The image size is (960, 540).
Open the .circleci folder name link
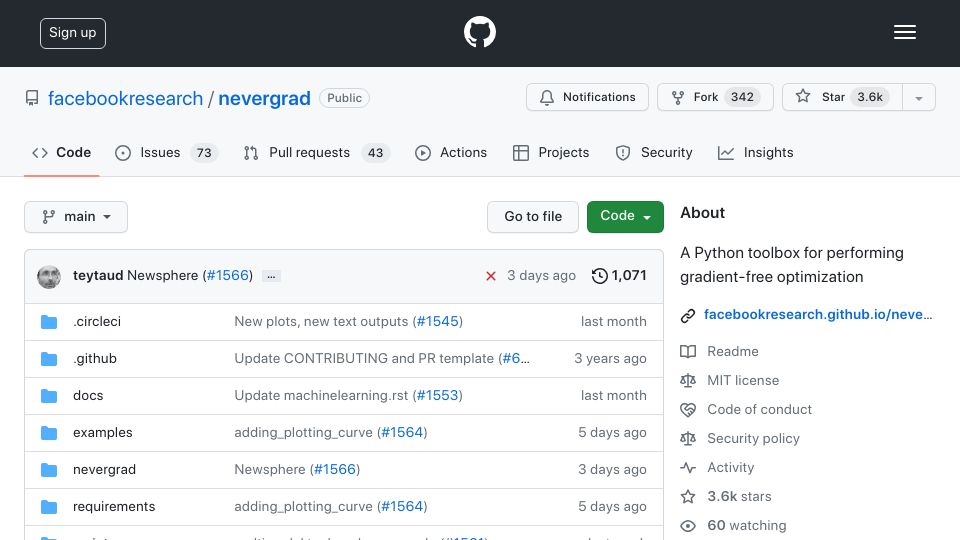click(x=97, y=322)
